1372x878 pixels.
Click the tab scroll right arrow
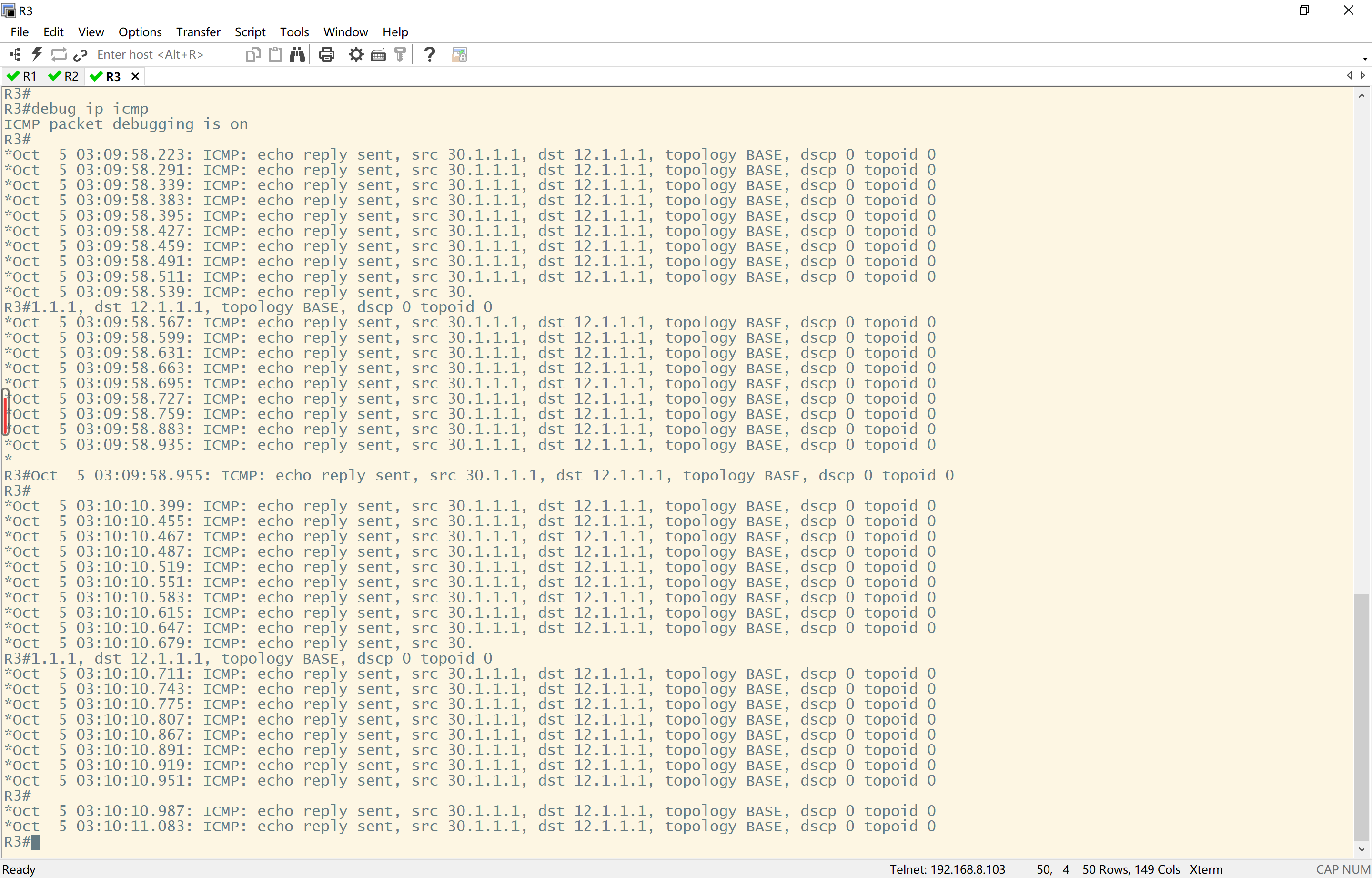click(x=1362, y=75)
